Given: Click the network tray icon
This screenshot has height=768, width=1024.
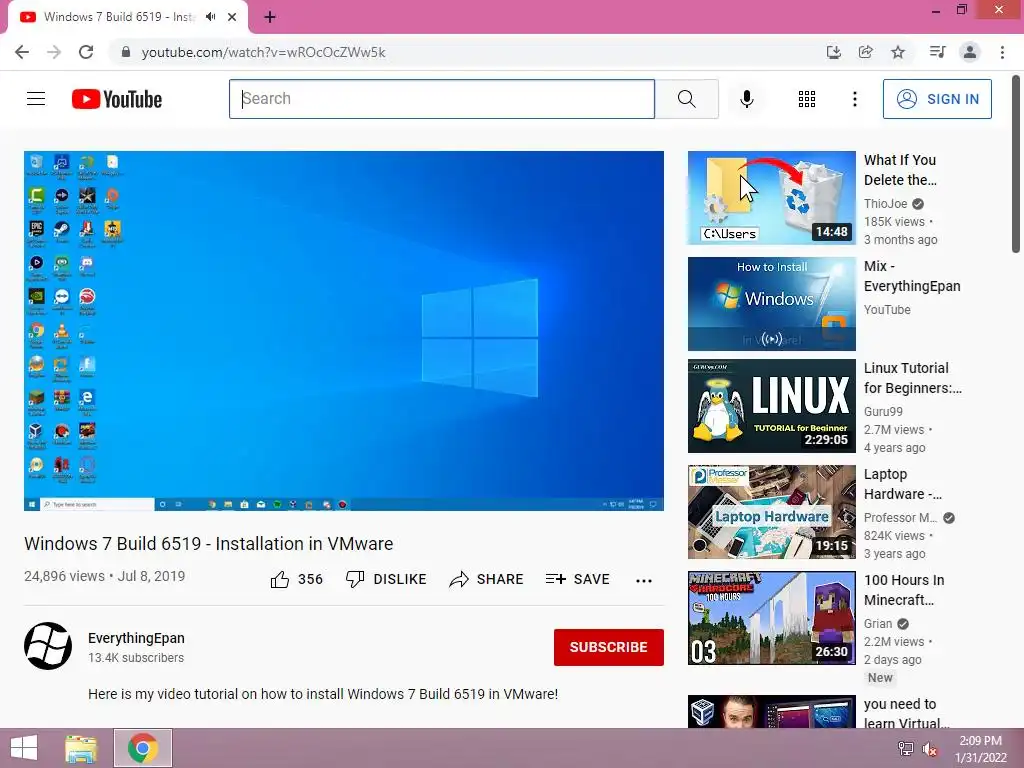Looking at the screenshot, I should click(x=906, y=748).
